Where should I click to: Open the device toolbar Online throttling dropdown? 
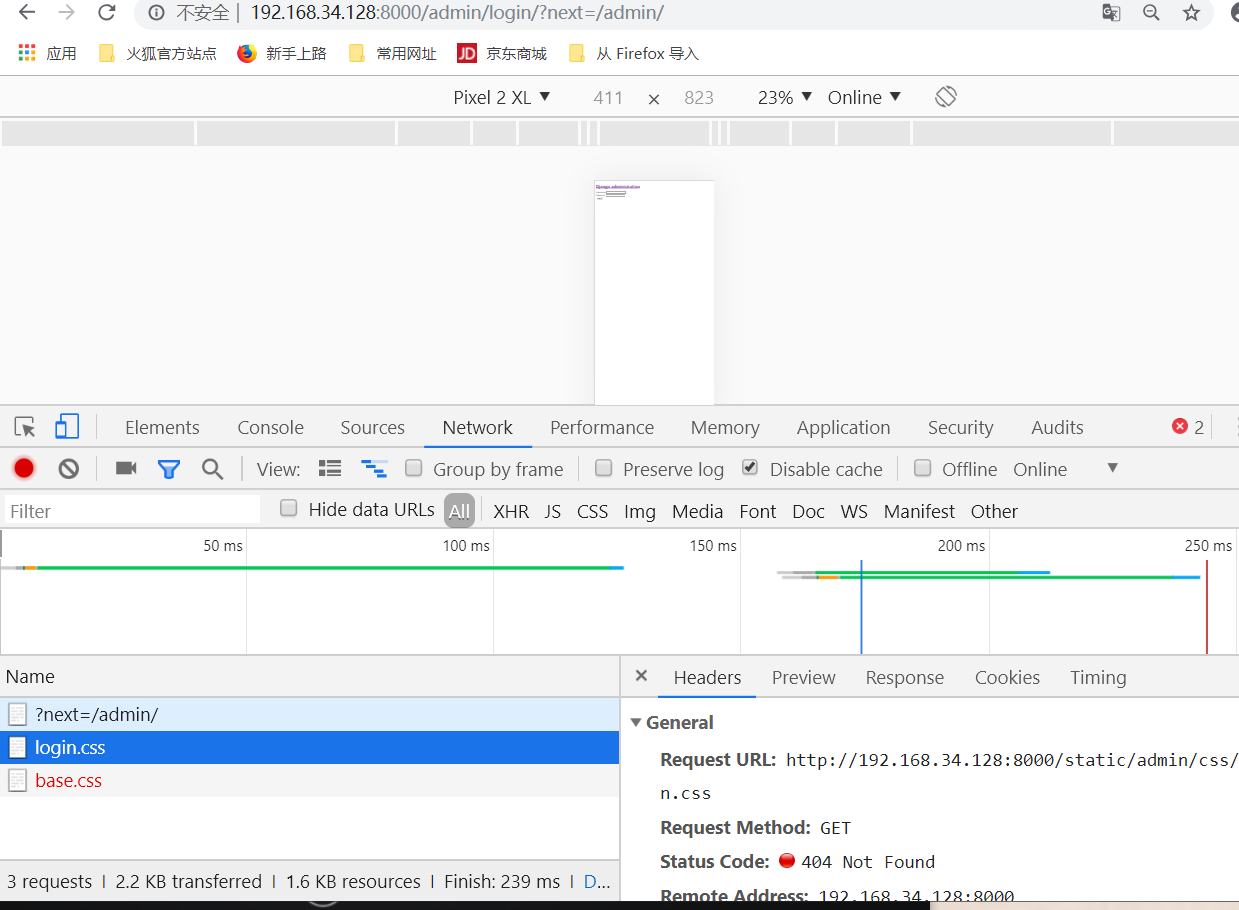tap(864, 97)
